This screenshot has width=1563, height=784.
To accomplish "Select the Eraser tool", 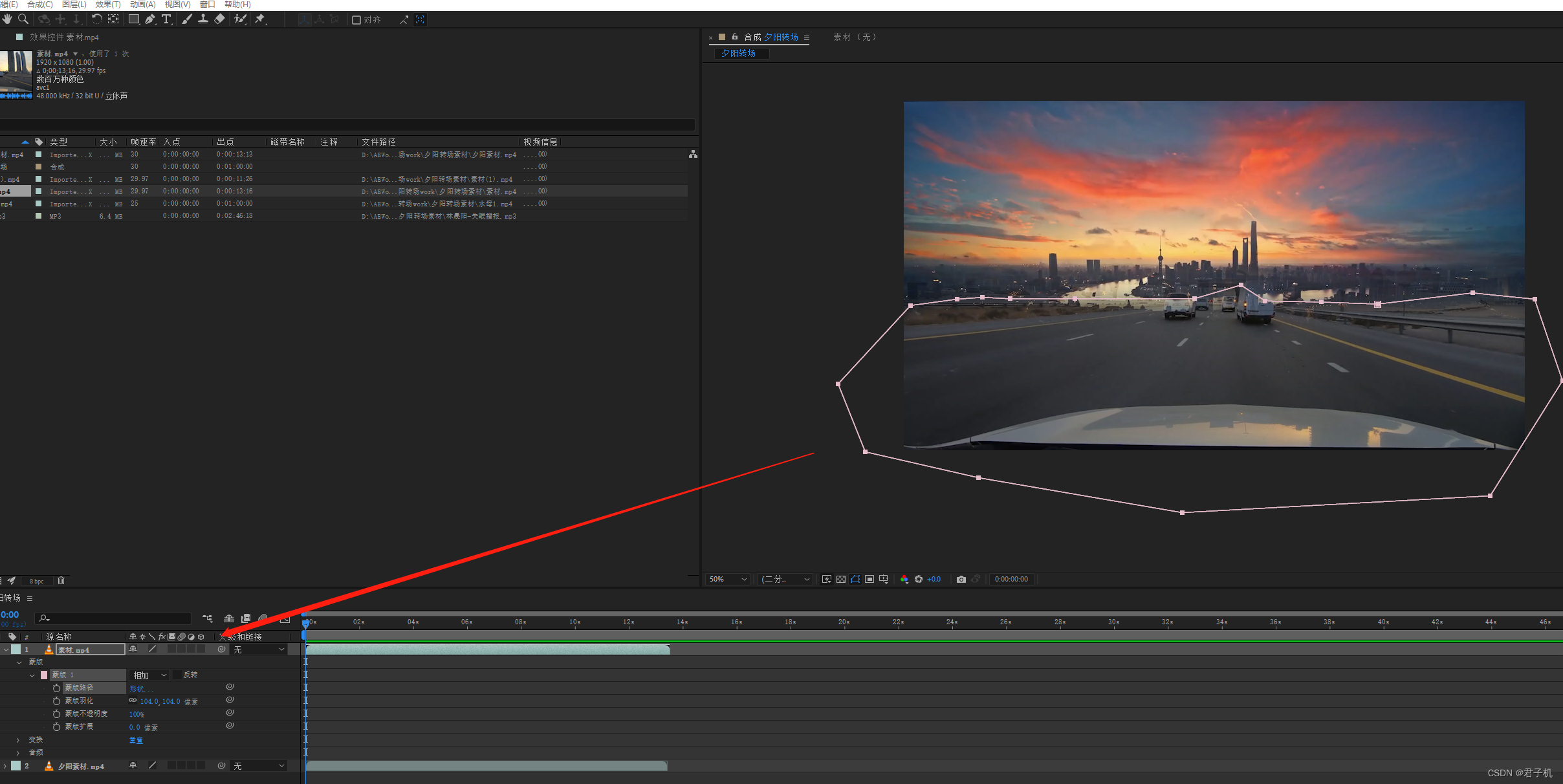I will [219, 19].
